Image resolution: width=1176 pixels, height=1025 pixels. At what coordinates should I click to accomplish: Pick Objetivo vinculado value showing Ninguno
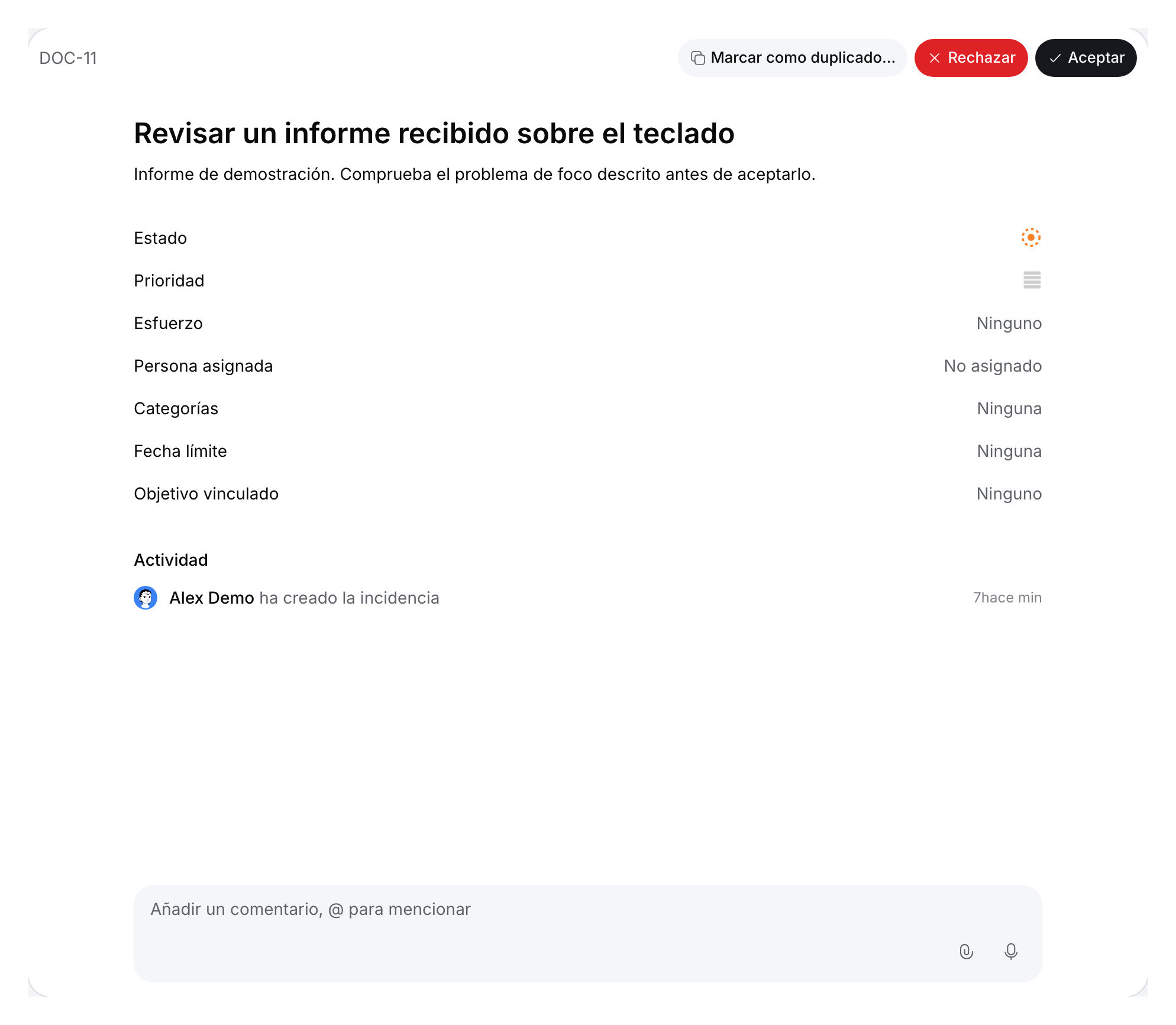point(1009,494)
